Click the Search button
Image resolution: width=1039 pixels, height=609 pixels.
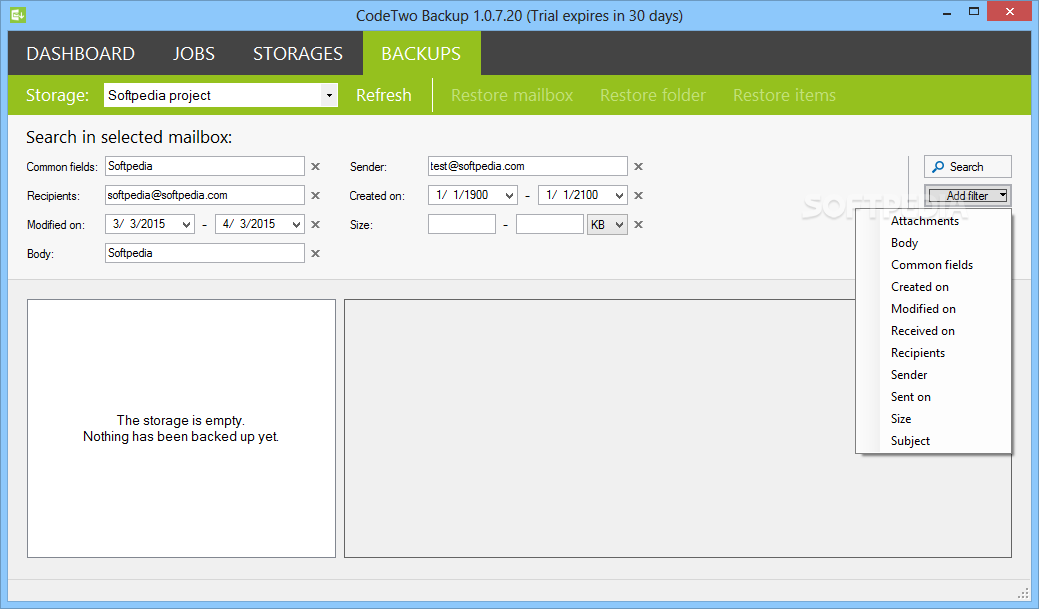(x=967, y=167)
